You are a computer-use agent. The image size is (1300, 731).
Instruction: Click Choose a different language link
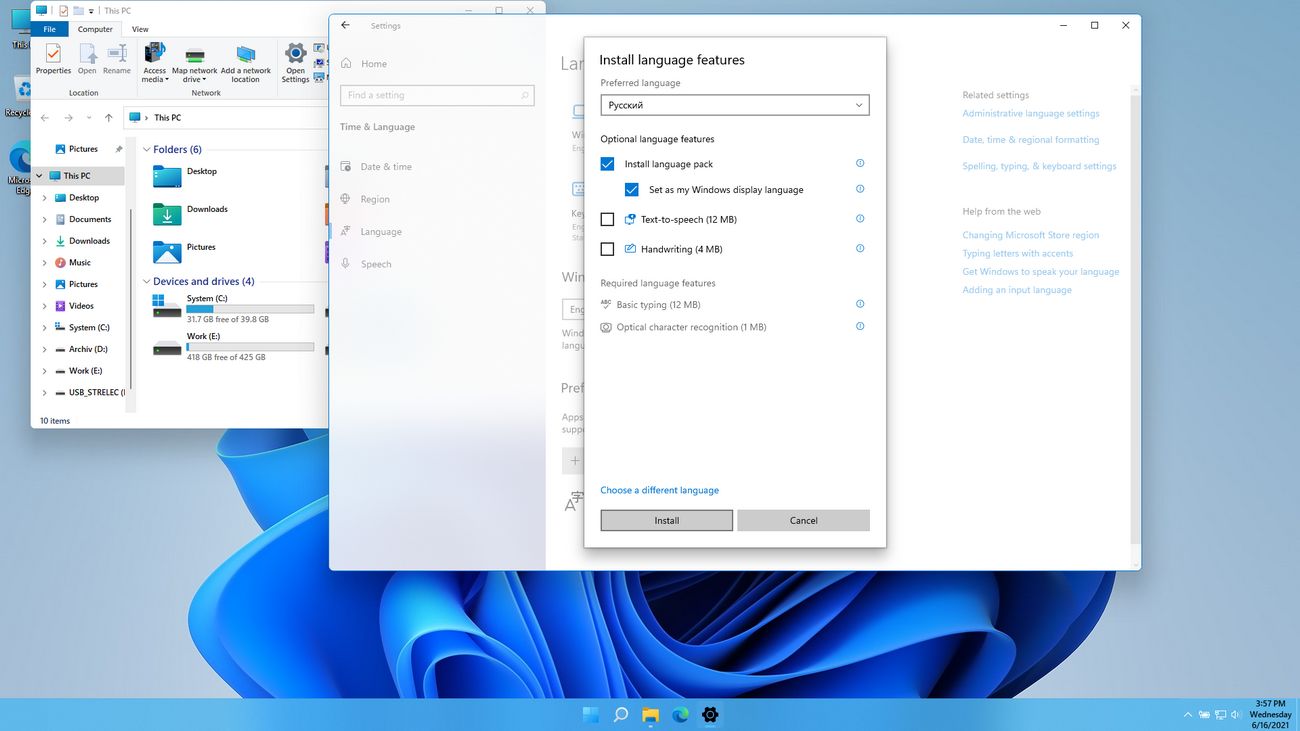tap(659, 490)
